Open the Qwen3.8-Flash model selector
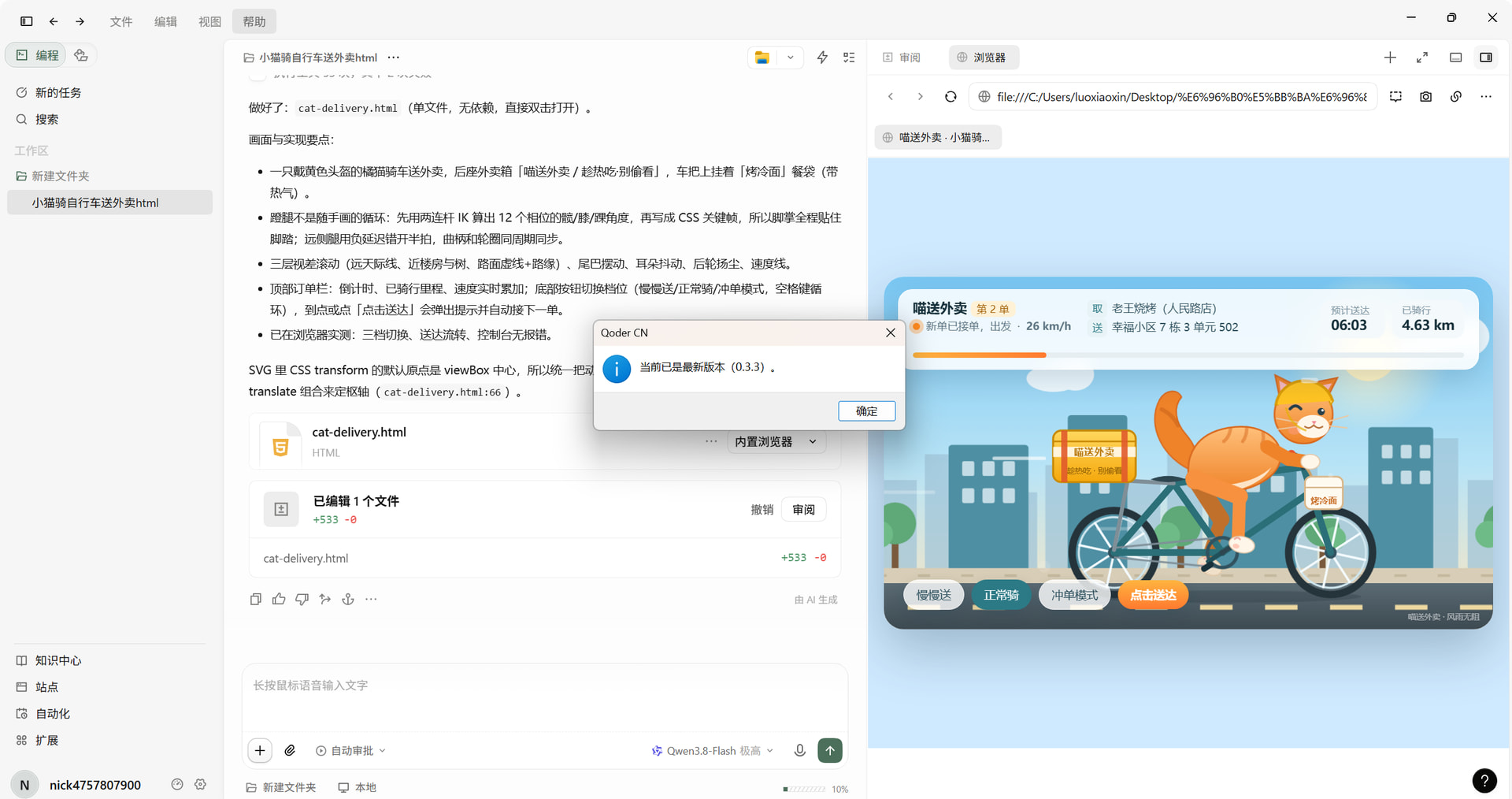Screen dimensions: 1512x799 tap(713, 751)
